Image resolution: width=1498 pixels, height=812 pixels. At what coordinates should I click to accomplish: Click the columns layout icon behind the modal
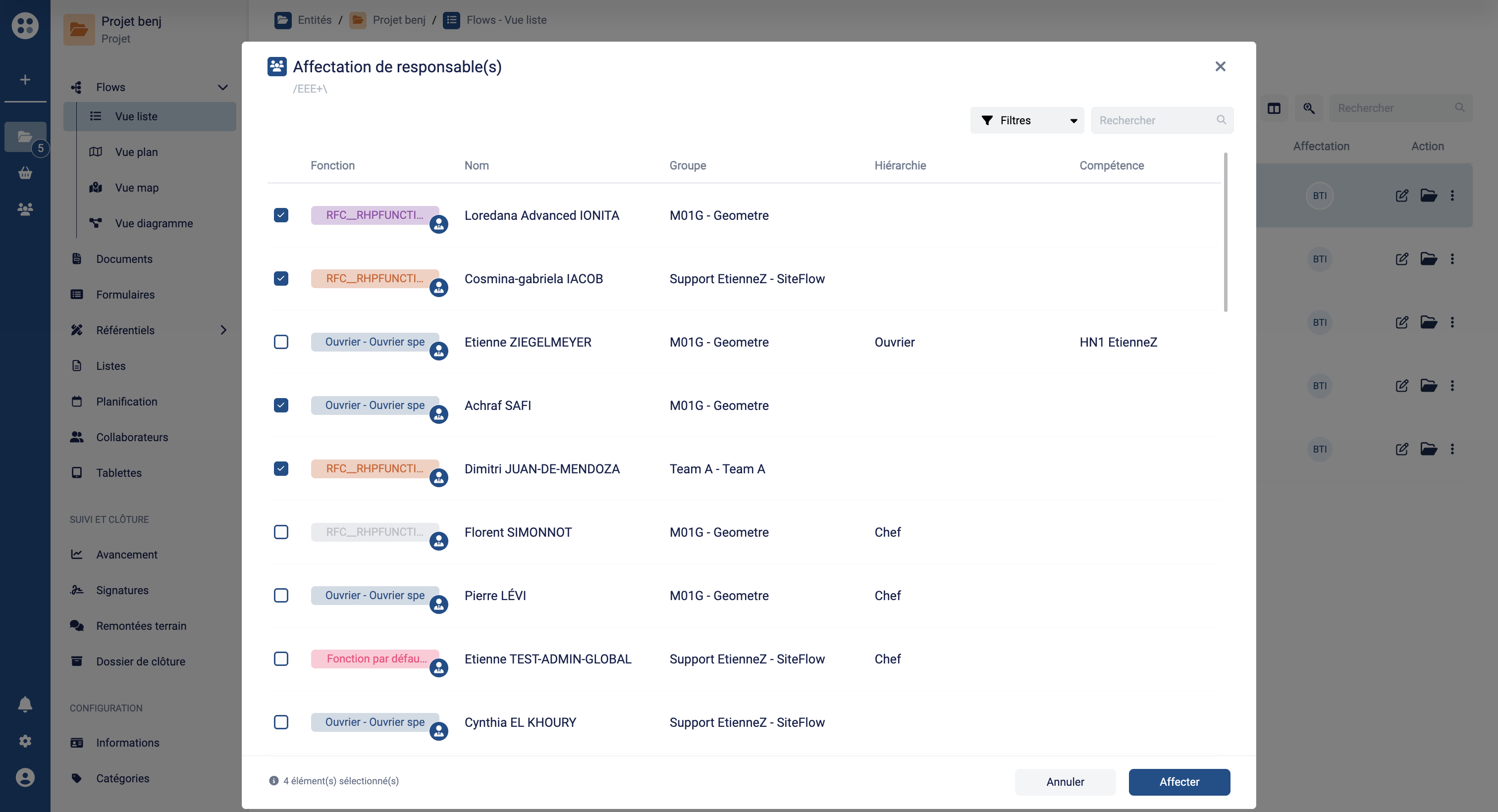[x=1274, y=108]
